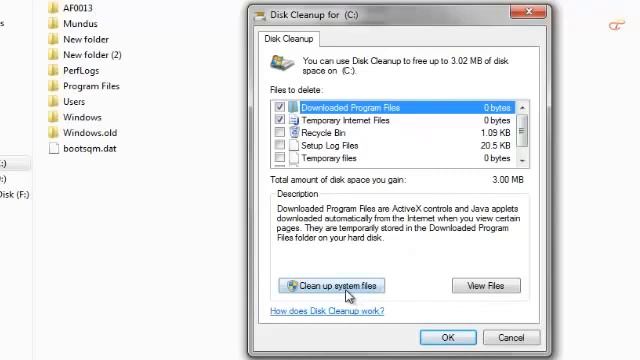The height and width of the screenshot is (360, 640).
Task: Click the files list scroll up arrow
Action: (x=522, y=108)
